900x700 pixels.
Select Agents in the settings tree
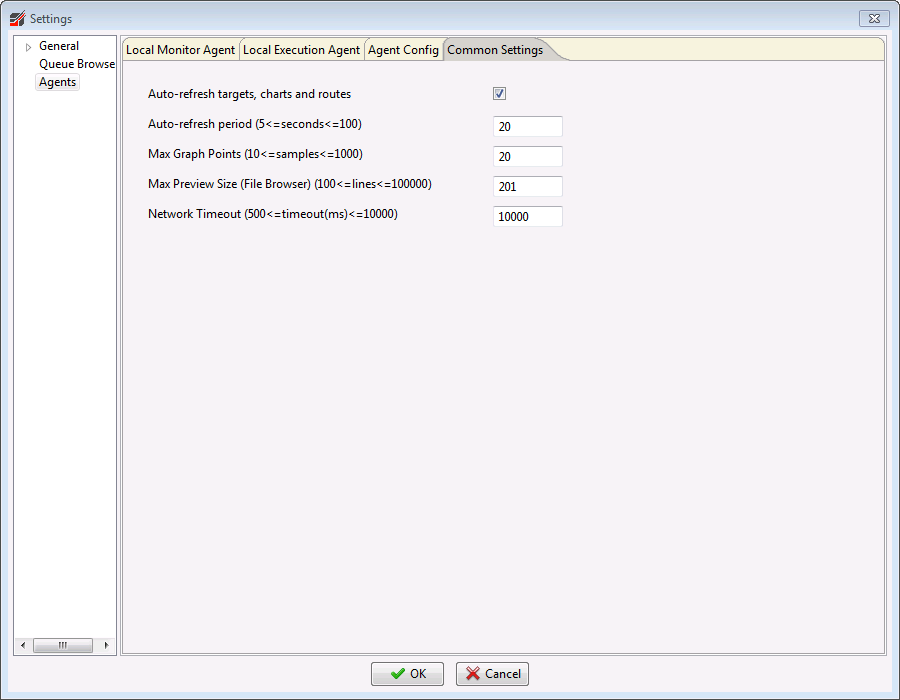pyautogui.click(x=57, y=82)
